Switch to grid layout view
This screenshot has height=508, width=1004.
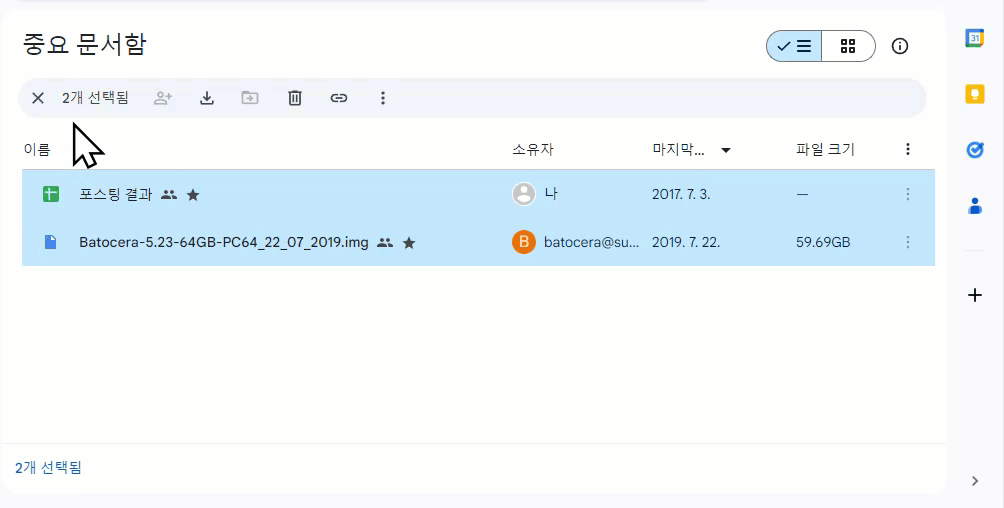[848, 46]
